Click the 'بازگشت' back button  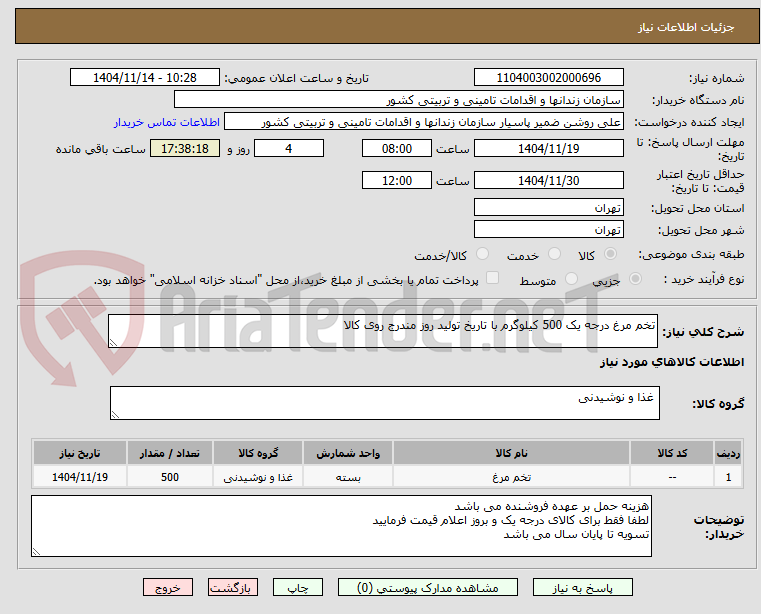point(232,587)
